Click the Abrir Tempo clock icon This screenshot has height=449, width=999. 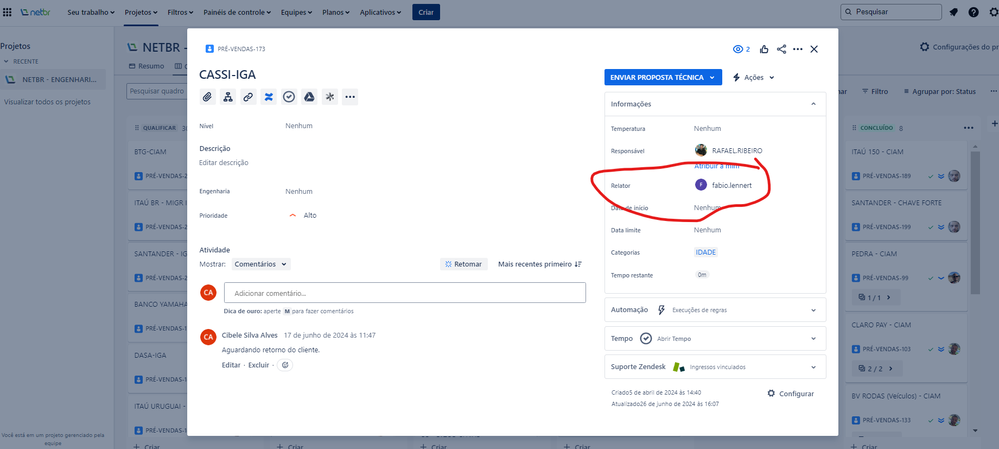point(645,338)
